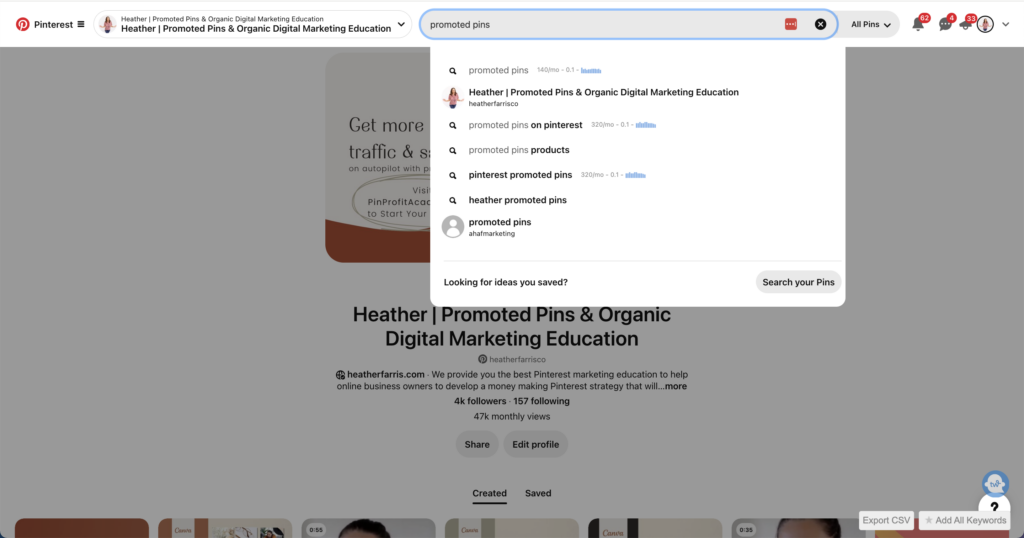Open the help question mark button
This screenshot has width=1024, height=538.
(994, 507)
